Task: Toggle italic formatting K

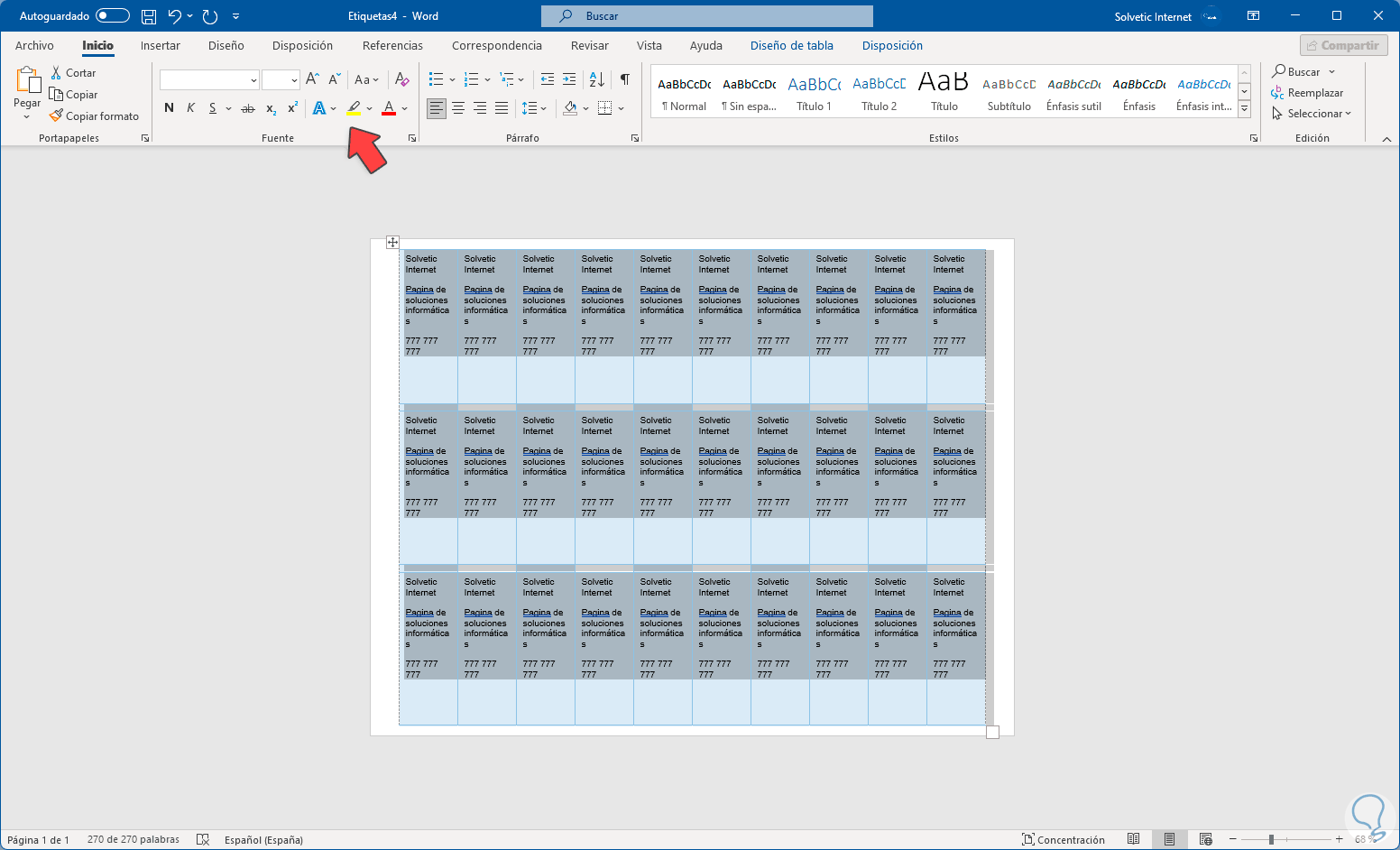Action: [x=190, y=108]
